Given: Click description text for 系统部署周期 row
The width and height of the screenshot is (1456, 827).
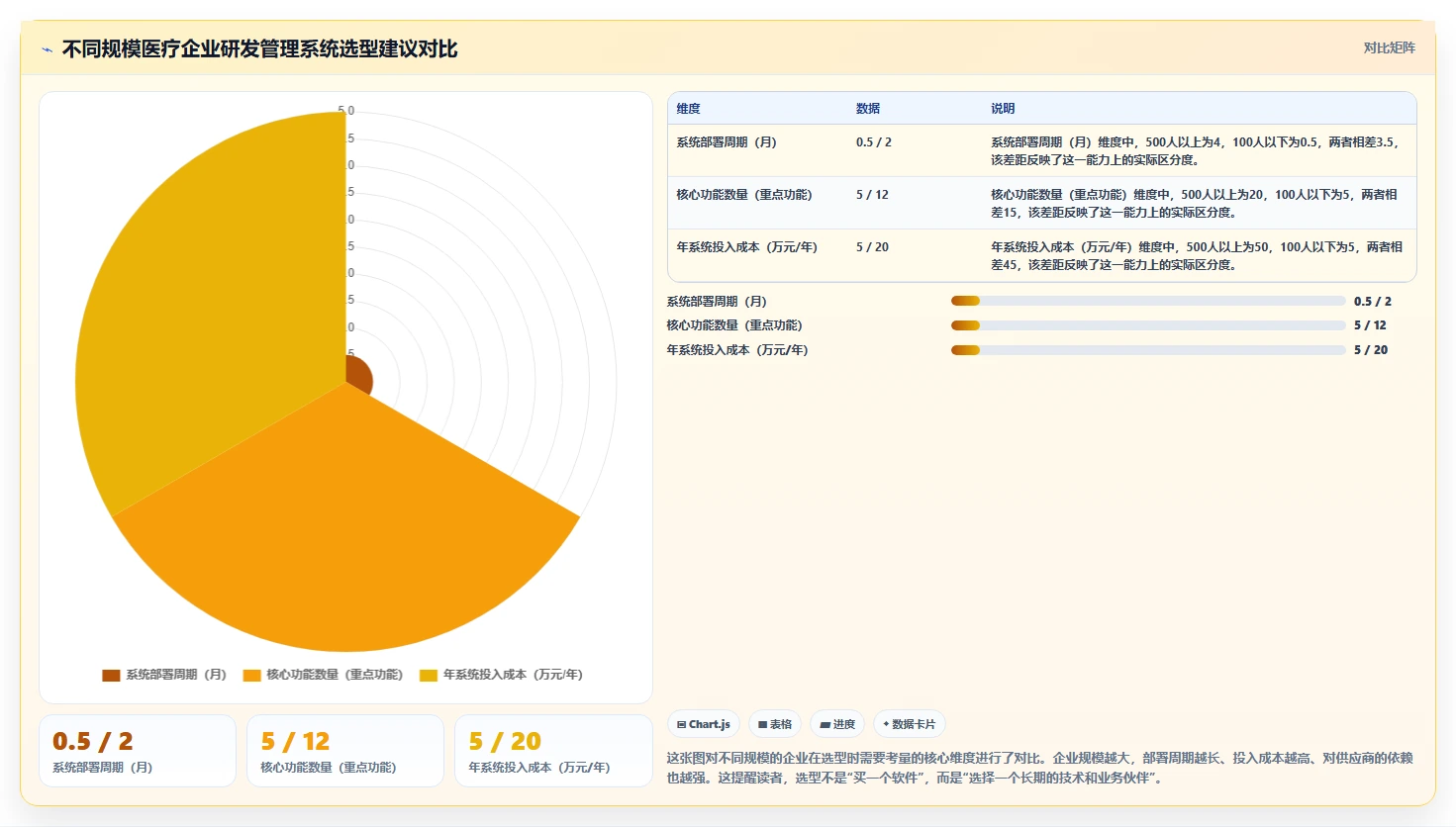Looking at the screenshot, I should pos(1196,151).
